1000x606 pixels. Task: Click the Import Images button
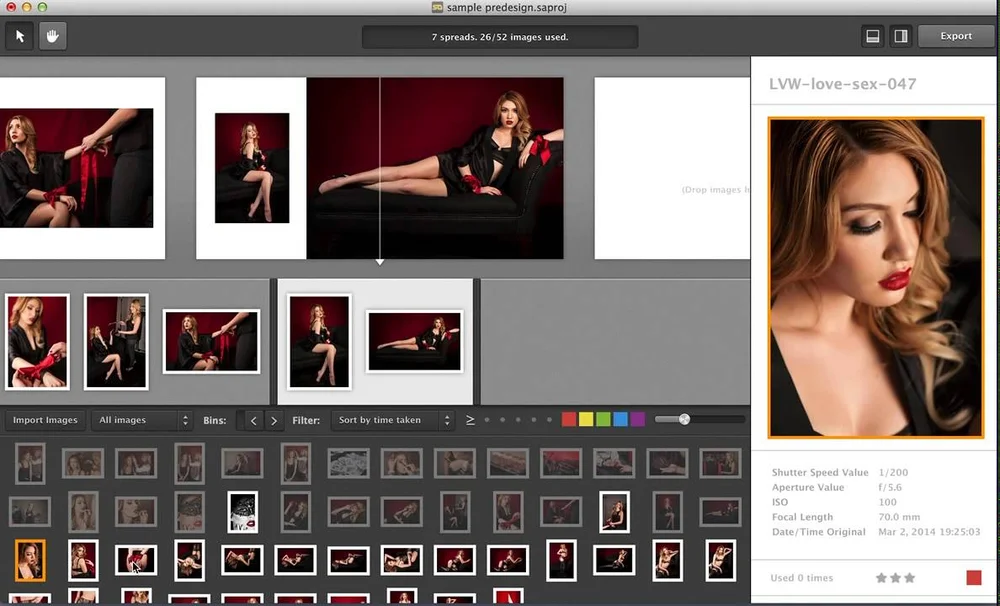click(x=45, y=420)
